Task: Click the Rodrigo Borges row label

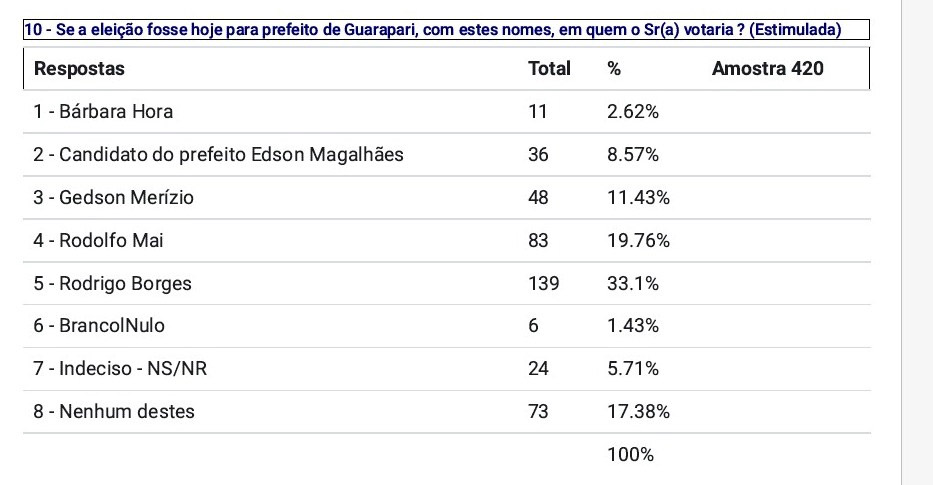Action: pyautogui.click(x=112, y=284)
